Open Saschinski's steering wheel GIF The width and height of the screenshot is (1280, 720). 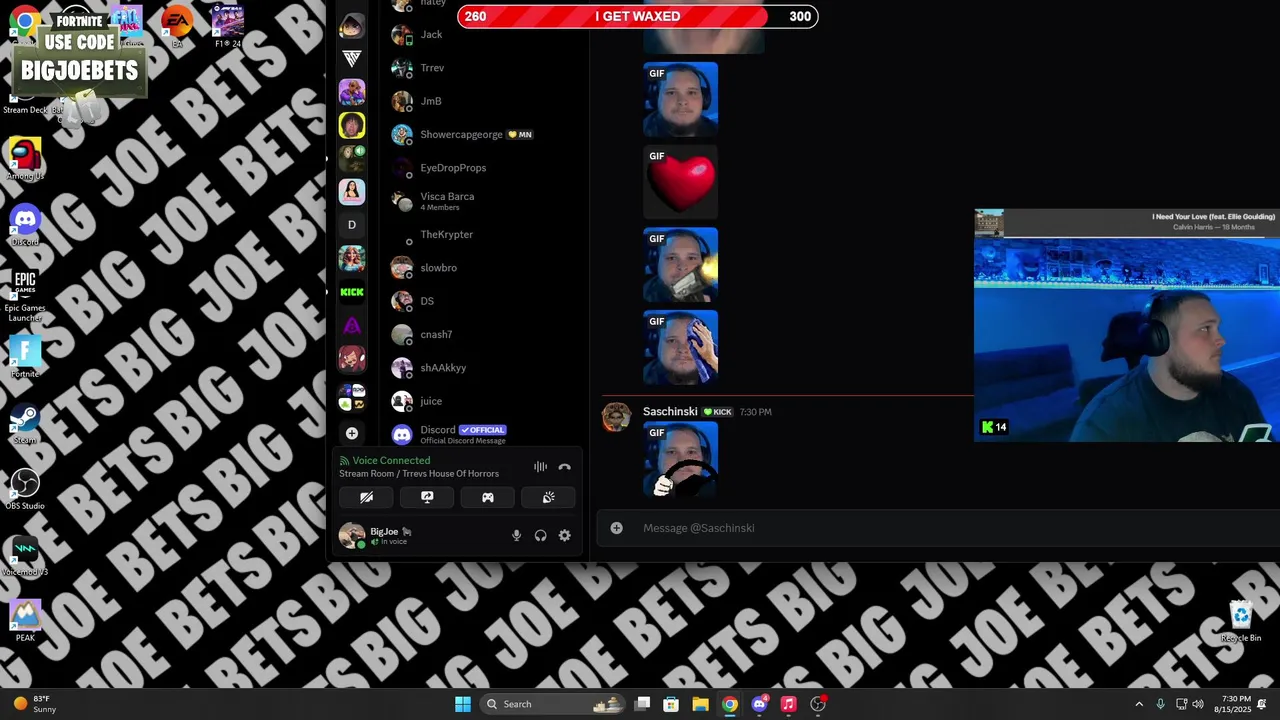680,460
